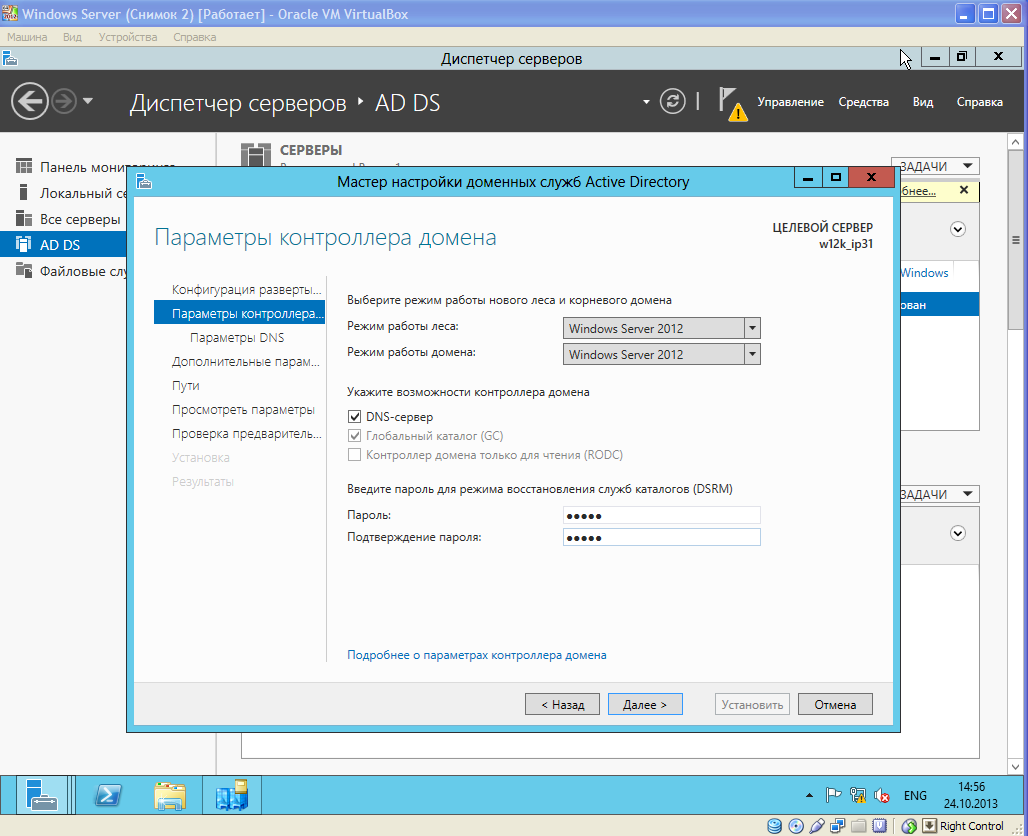The width and height of the screenshot is (1028, 836).
Task: Open Режим работы домена dropdown
Action: click(x=662, y=354)
